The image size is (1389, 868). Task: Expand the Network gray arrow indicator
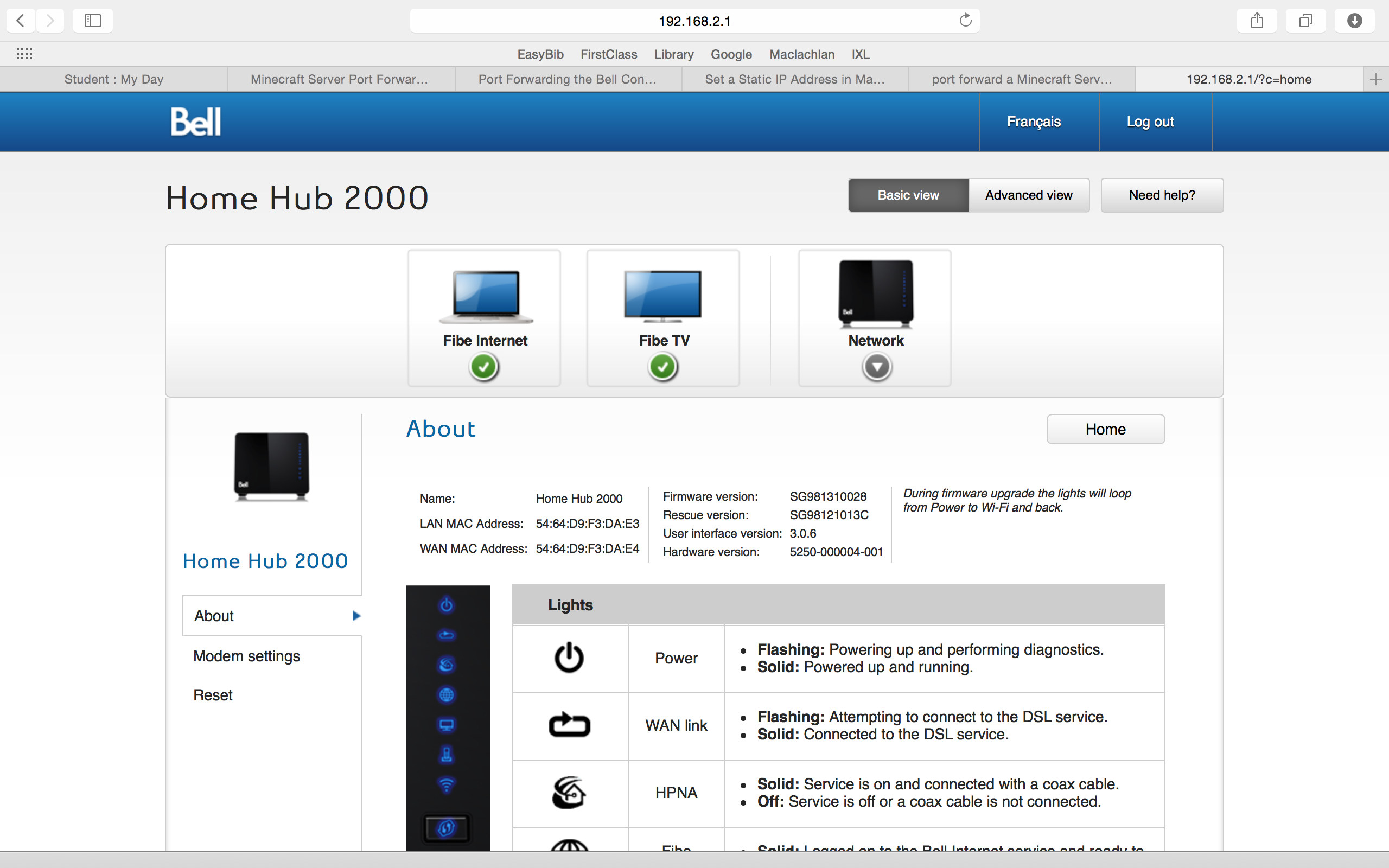click(x=876, y=367)
